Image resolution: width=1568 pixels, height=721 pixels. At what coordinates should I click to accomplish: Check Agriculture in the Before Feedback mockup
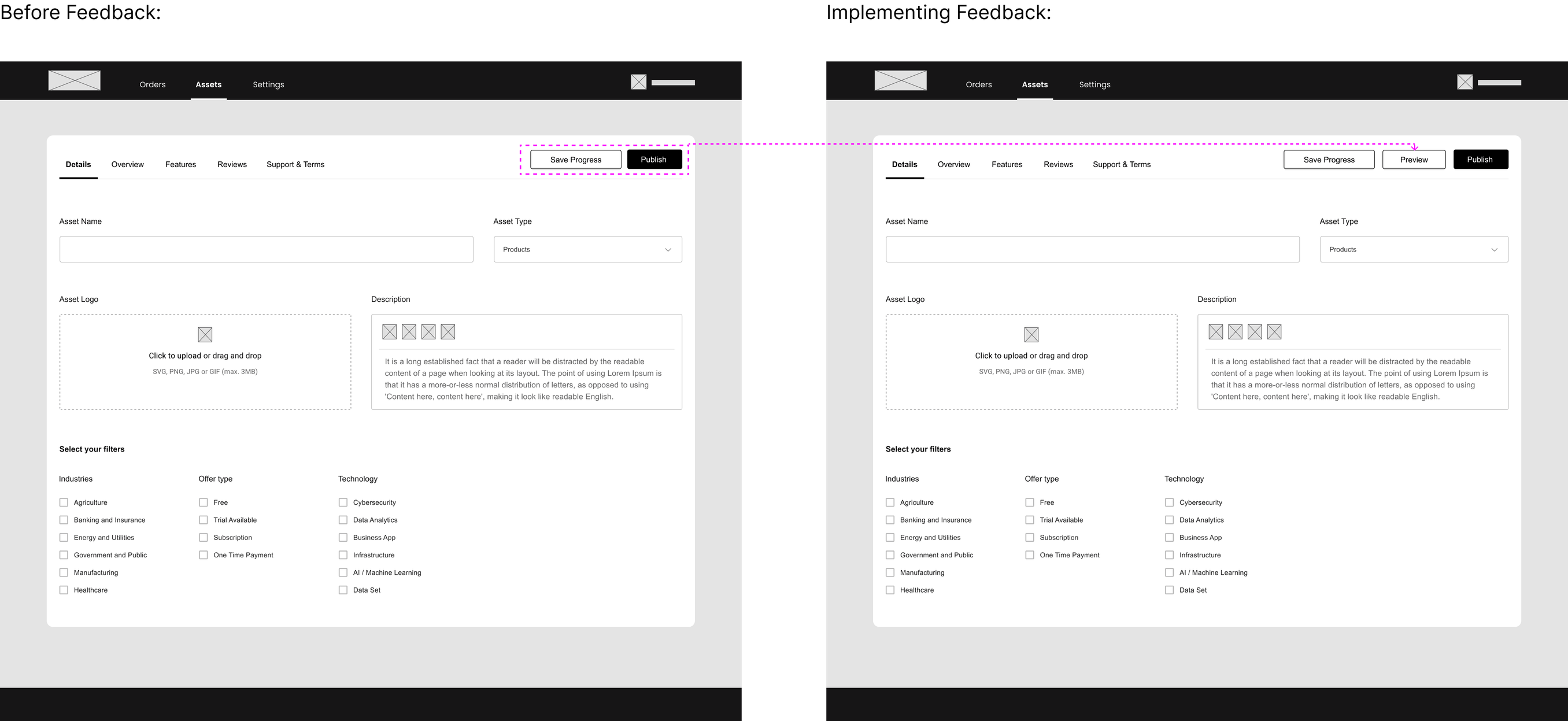click(64, 502)
